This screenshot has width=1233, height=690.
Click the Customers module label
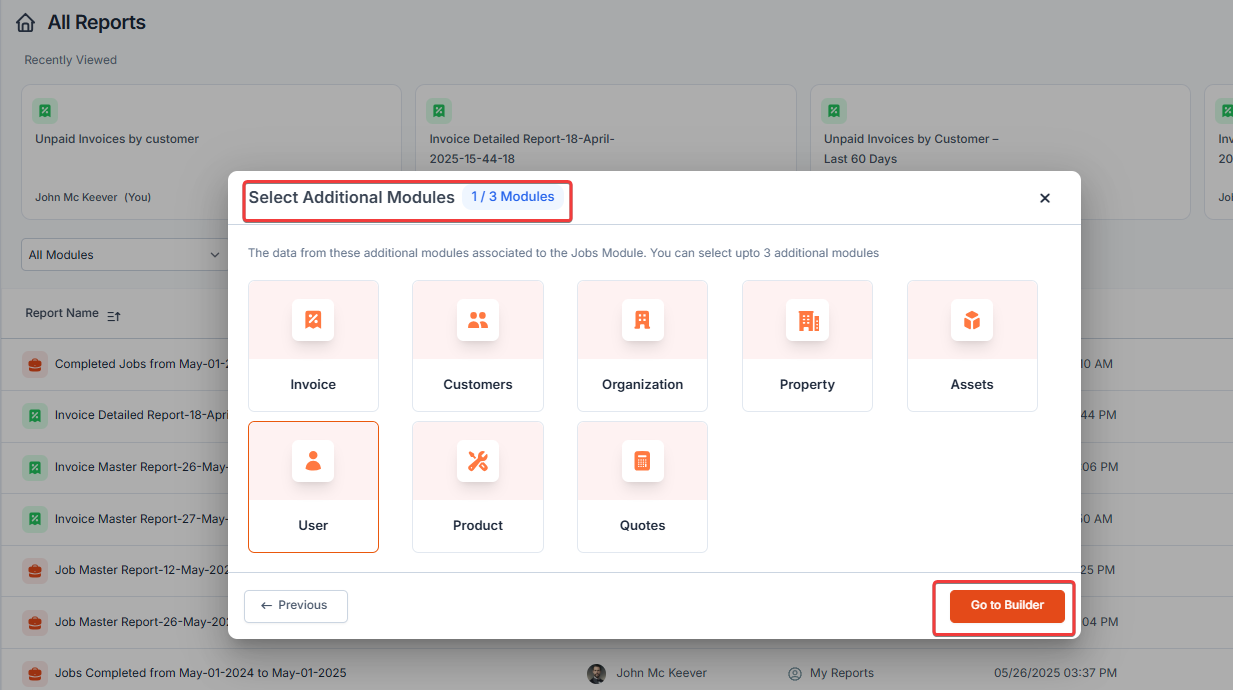coord(478,384)
